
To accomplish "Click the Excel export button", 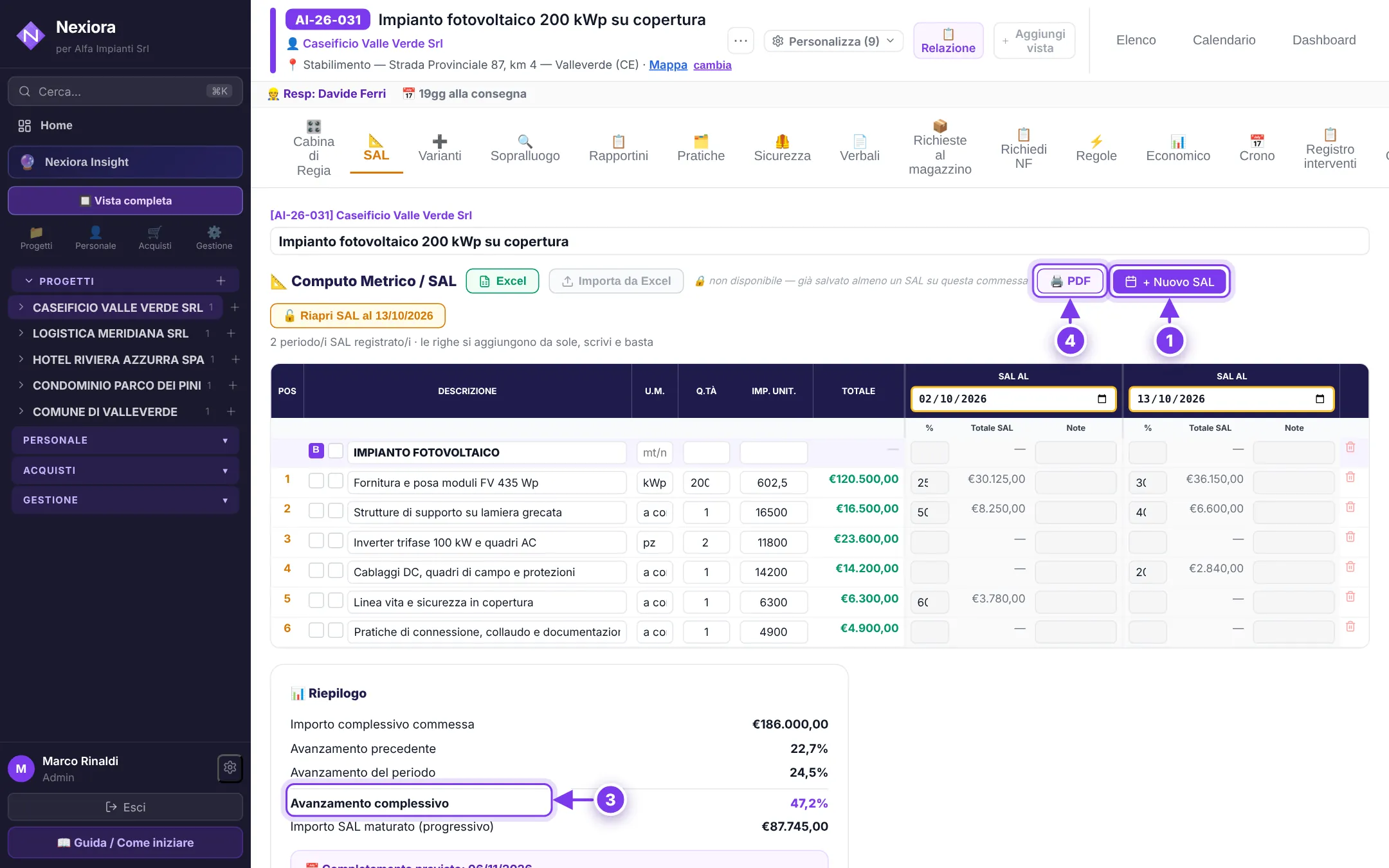I will pos(502,281).
